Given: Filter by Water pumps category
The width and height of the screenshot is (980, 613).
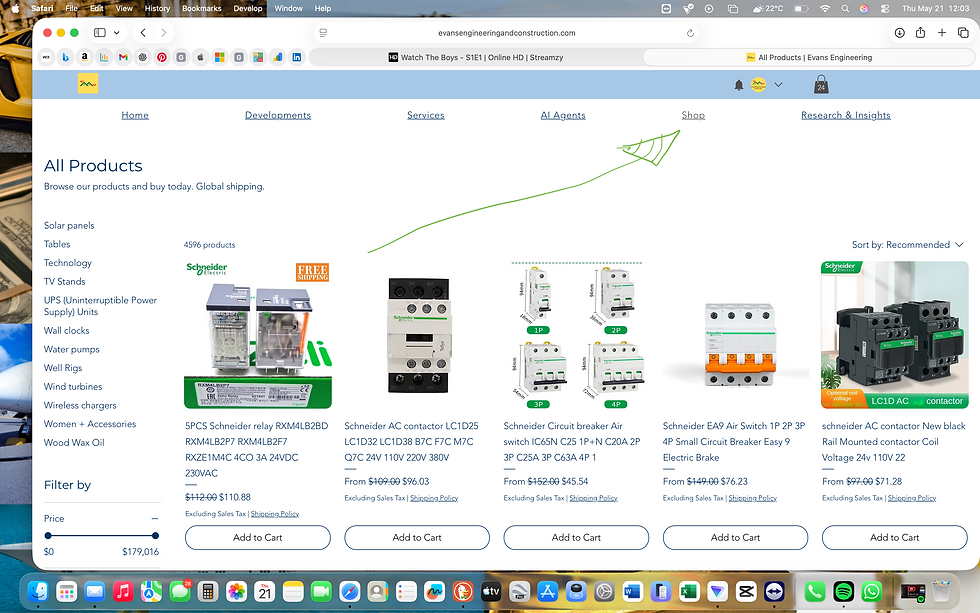Looking at the screenshot, I should pos(72,349).
